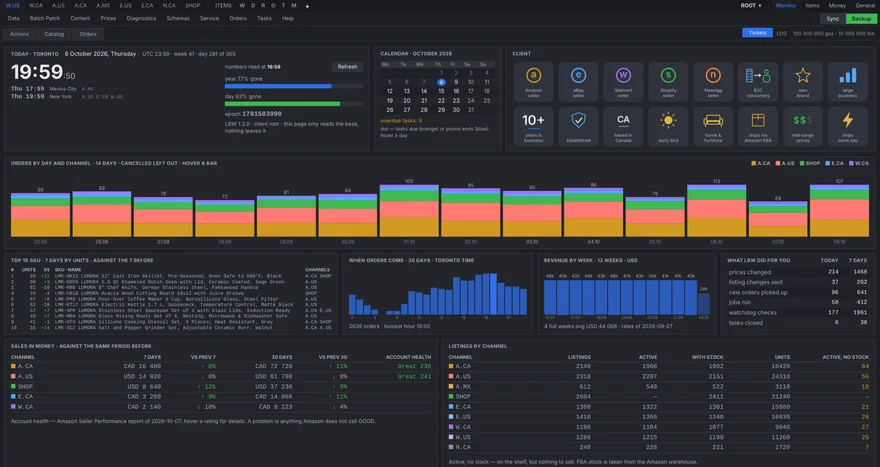
Task: Click the Sync button
Action: pos(833,19)
